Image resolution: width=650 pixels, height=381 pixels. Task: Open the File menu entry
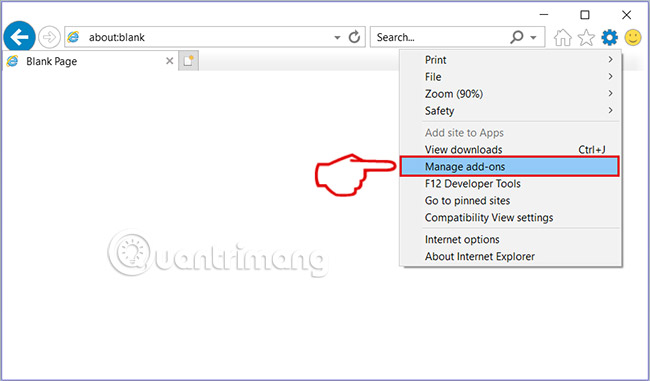click(x=511, y=77)
